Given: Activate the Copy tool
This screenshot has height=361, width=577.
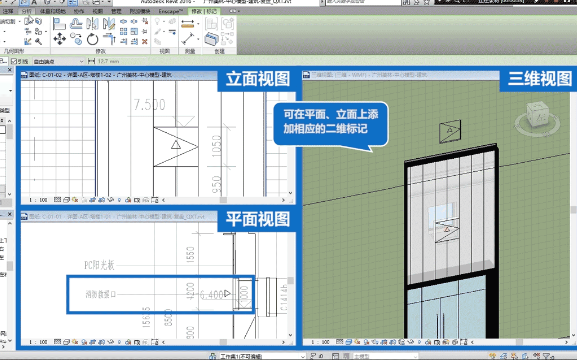Looking at the screenshot, I should [x=76, y=39].
